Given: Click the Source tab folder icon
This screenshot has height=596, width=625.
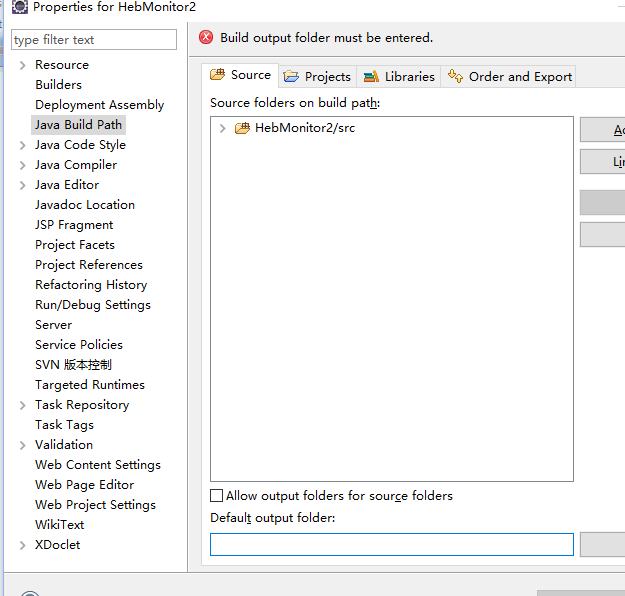Looking at the screenshot, I should click(218, 75).
